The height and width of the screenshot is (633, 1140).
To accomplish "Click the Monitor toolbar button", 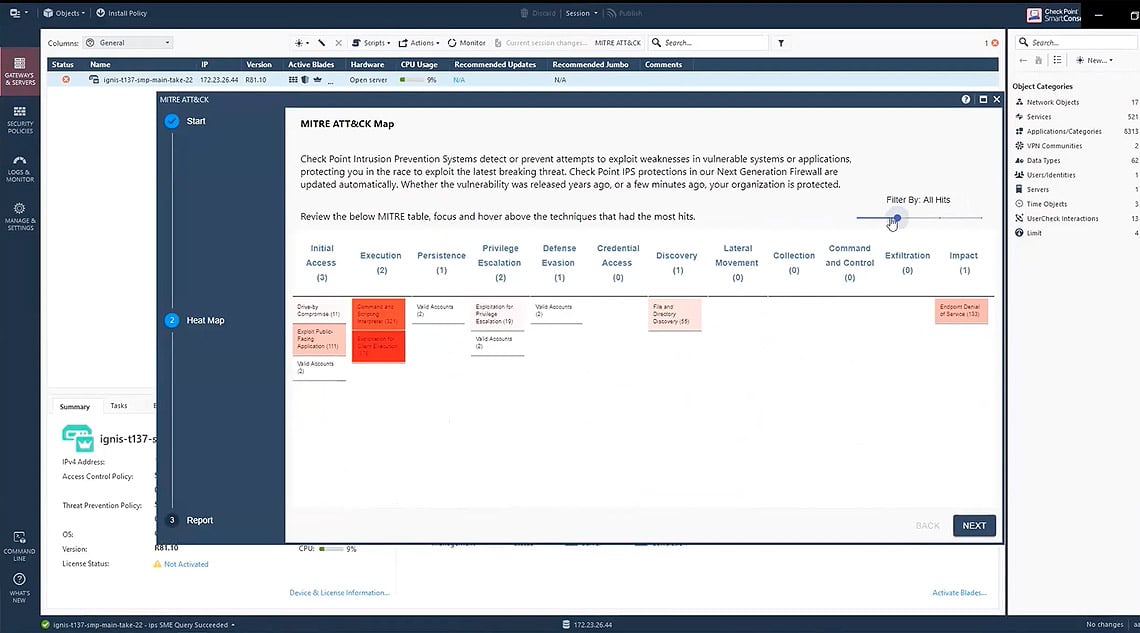I will tap(467, 43).
